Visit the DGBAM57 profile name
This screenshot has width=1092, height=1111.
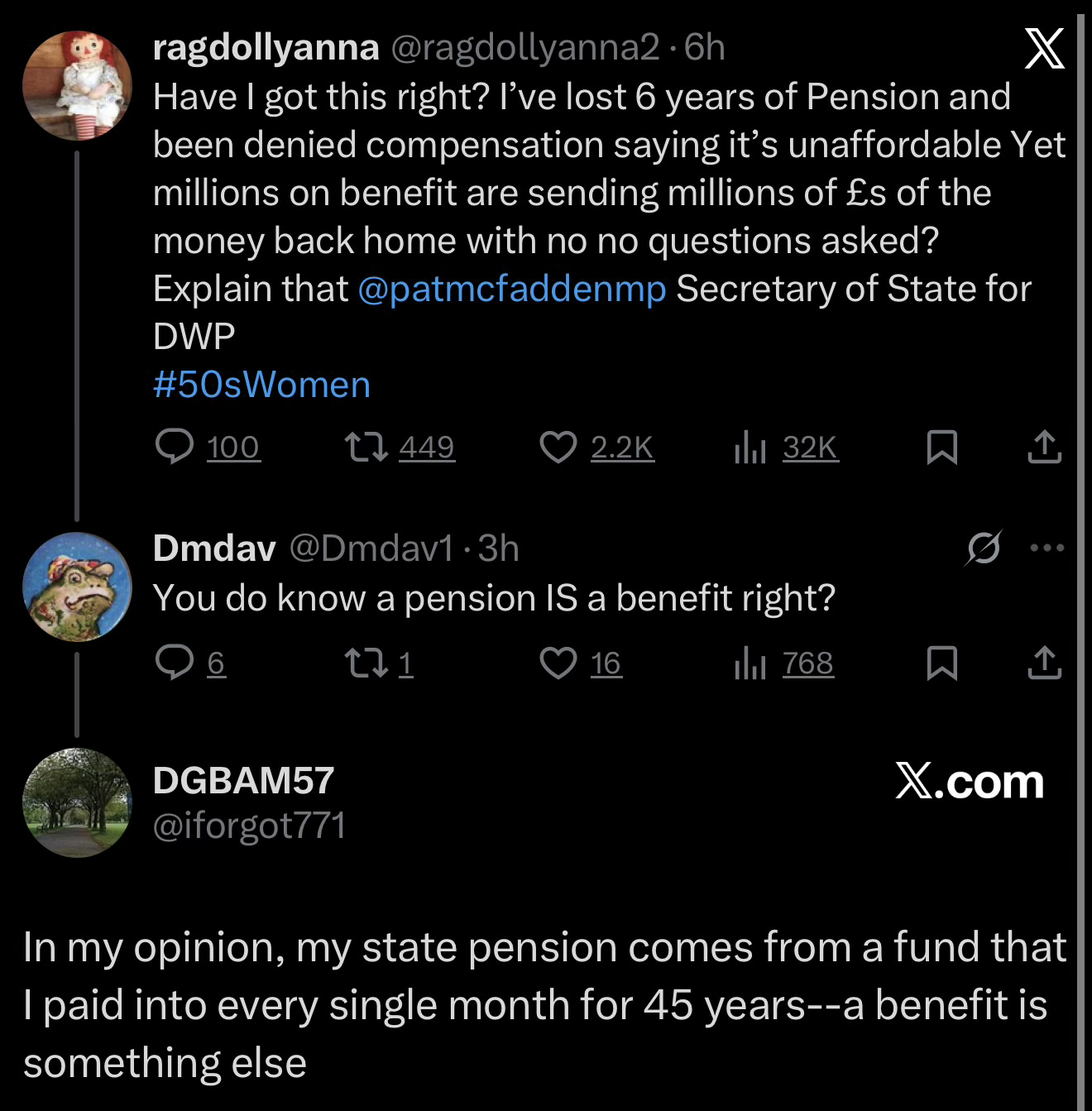[x=243, y=780]
